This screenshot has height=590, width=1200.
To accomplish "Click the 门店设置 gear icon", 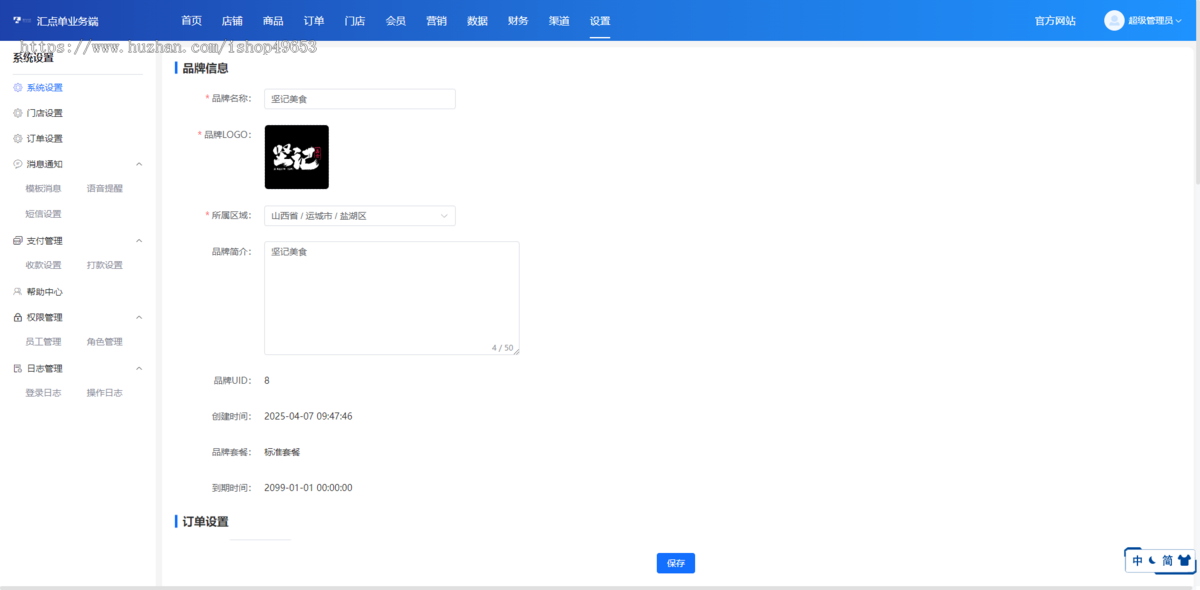I will (17, 113).
